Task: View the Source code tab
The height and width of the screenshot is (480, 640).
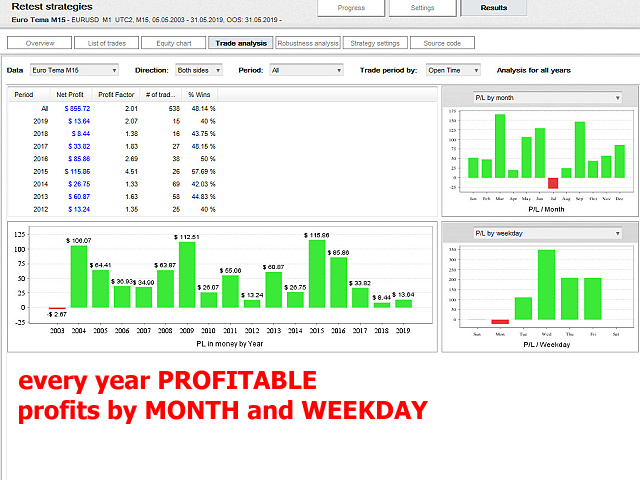Action: click(x=442, y=43)
